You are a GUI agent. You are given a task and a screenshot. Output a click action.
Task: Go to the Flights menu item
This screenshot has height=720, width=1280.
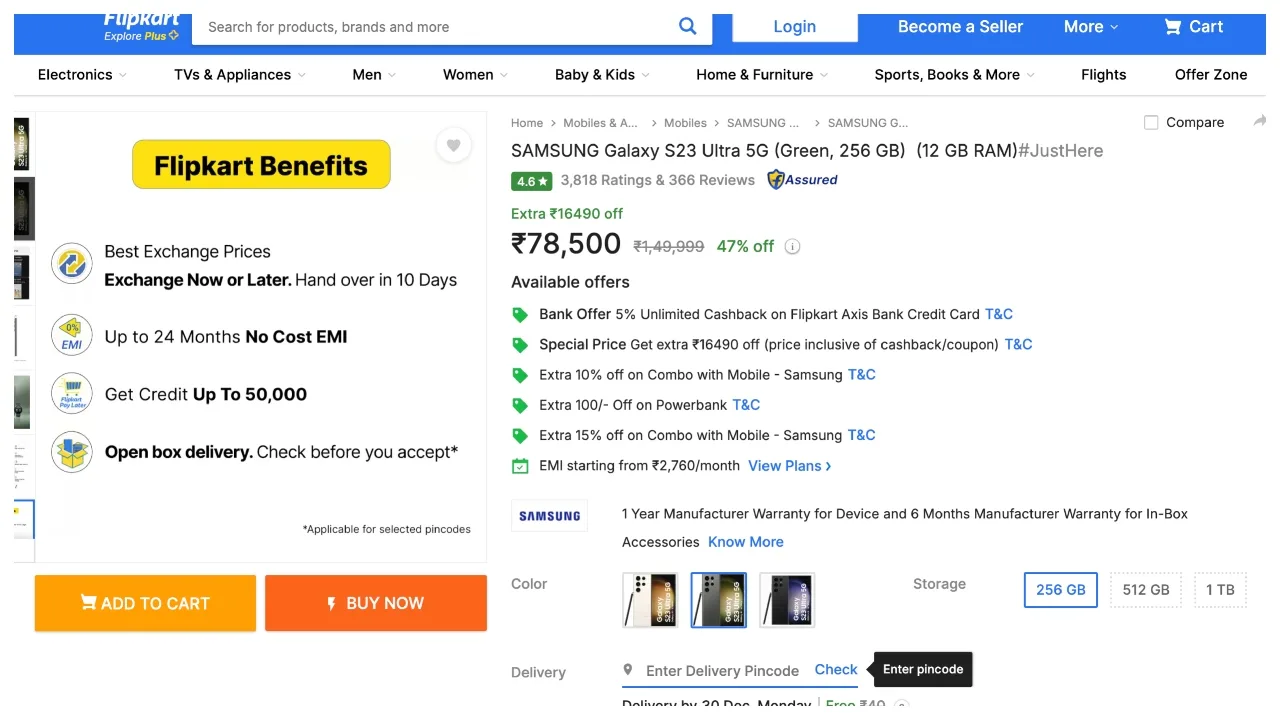pos(1103,75)
